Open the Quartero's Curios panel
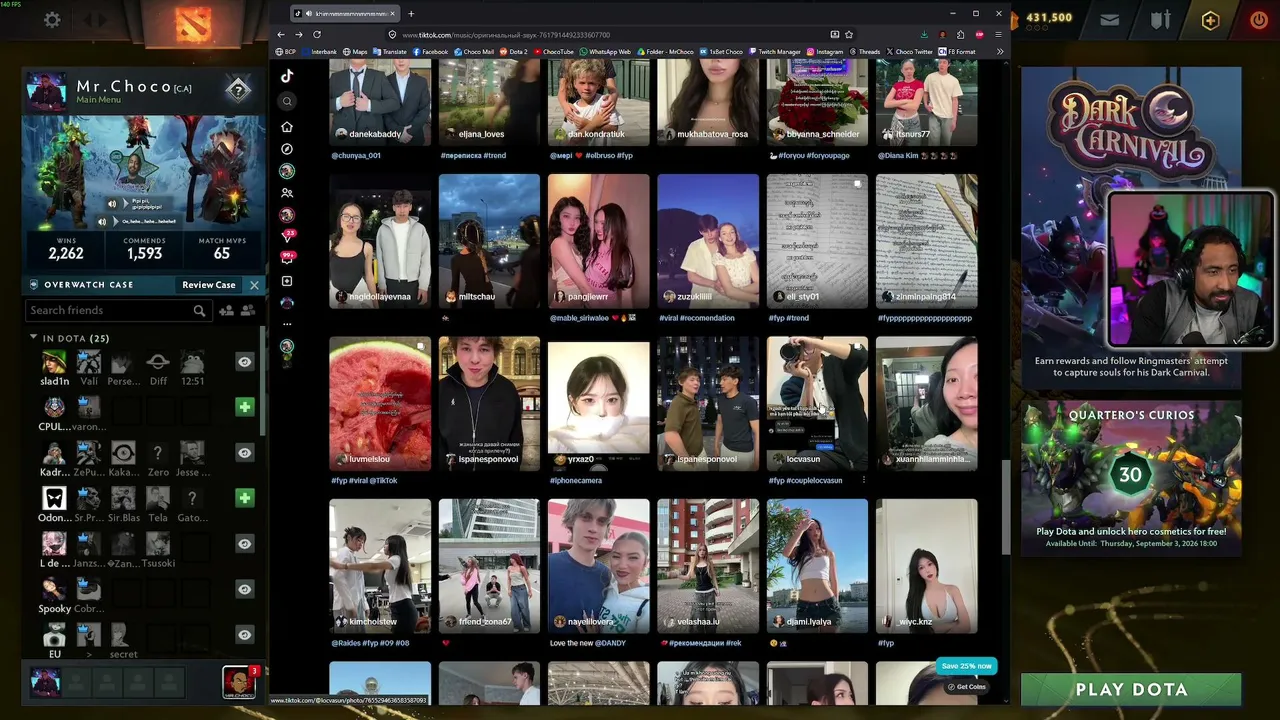Screen dimensions: 1280x720 [1131, 478]
